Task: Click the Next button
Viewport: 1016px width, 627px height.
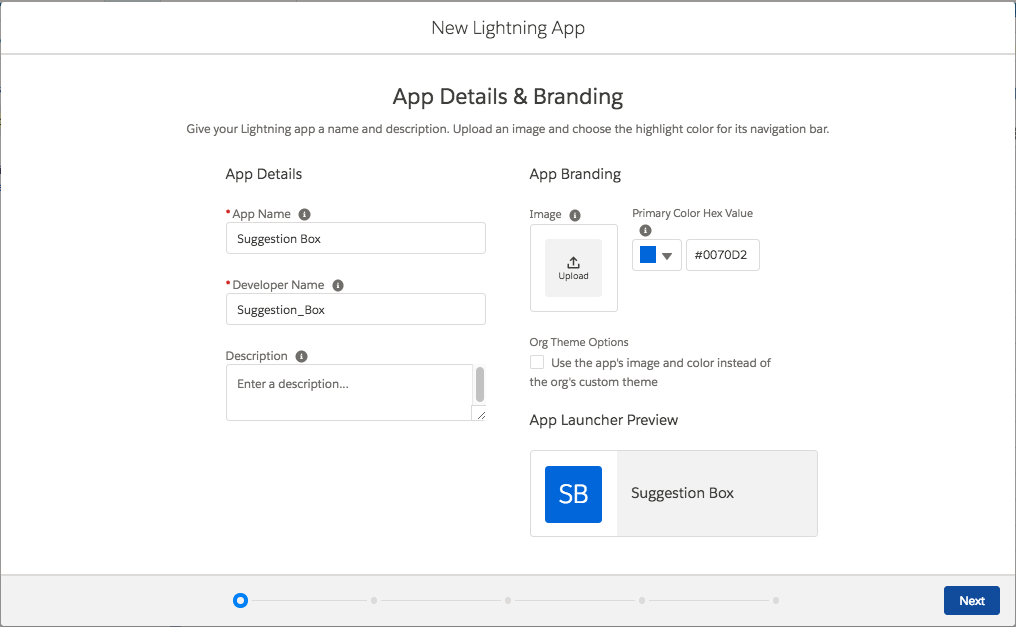Action: pyautogui.click(x=971, y=600)
